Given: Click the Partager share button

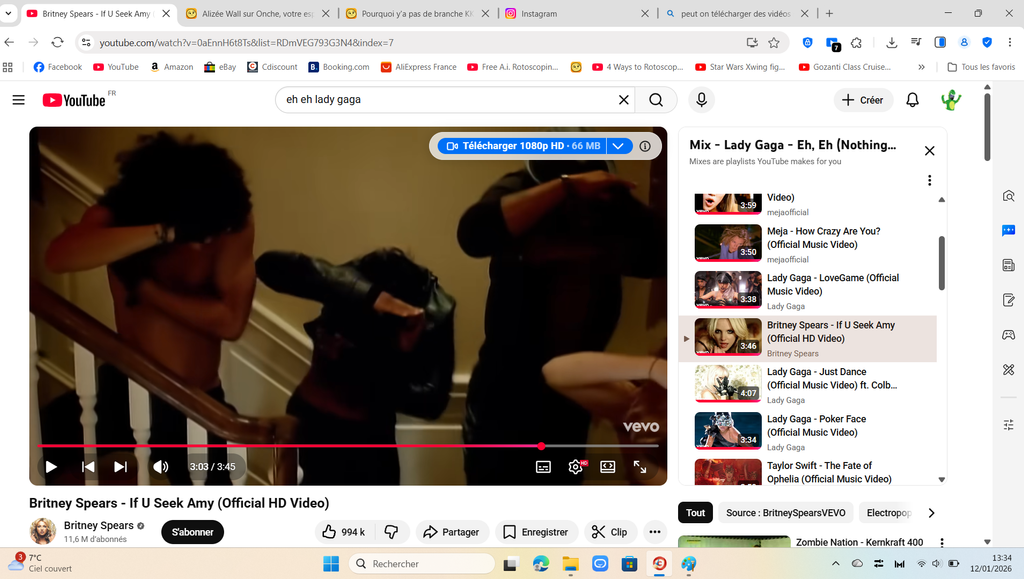Looking at the screenshot, I should pos(451,532).
